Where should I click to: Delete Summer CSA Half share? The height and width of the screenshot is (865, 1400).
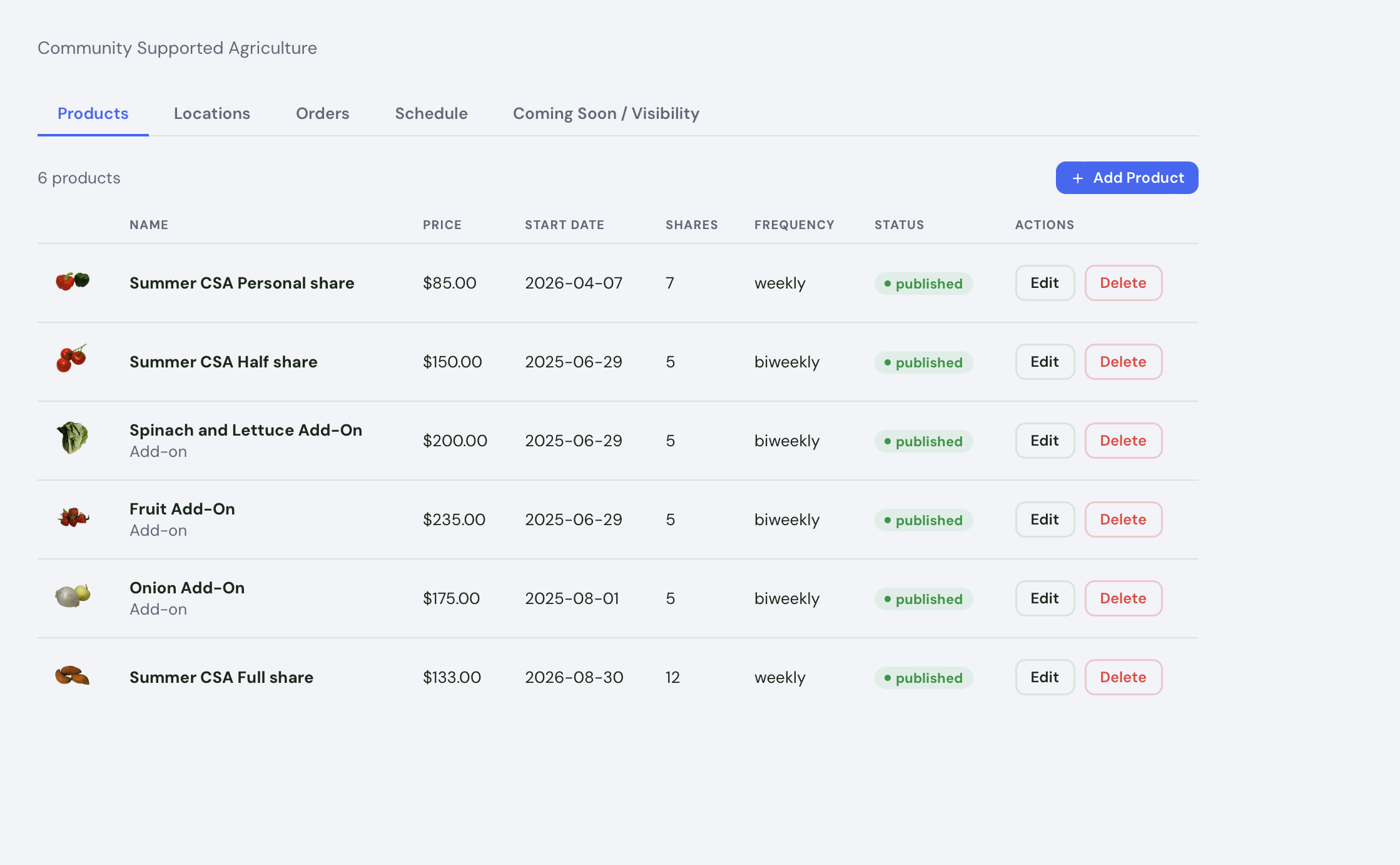[x=1124, y=362]
